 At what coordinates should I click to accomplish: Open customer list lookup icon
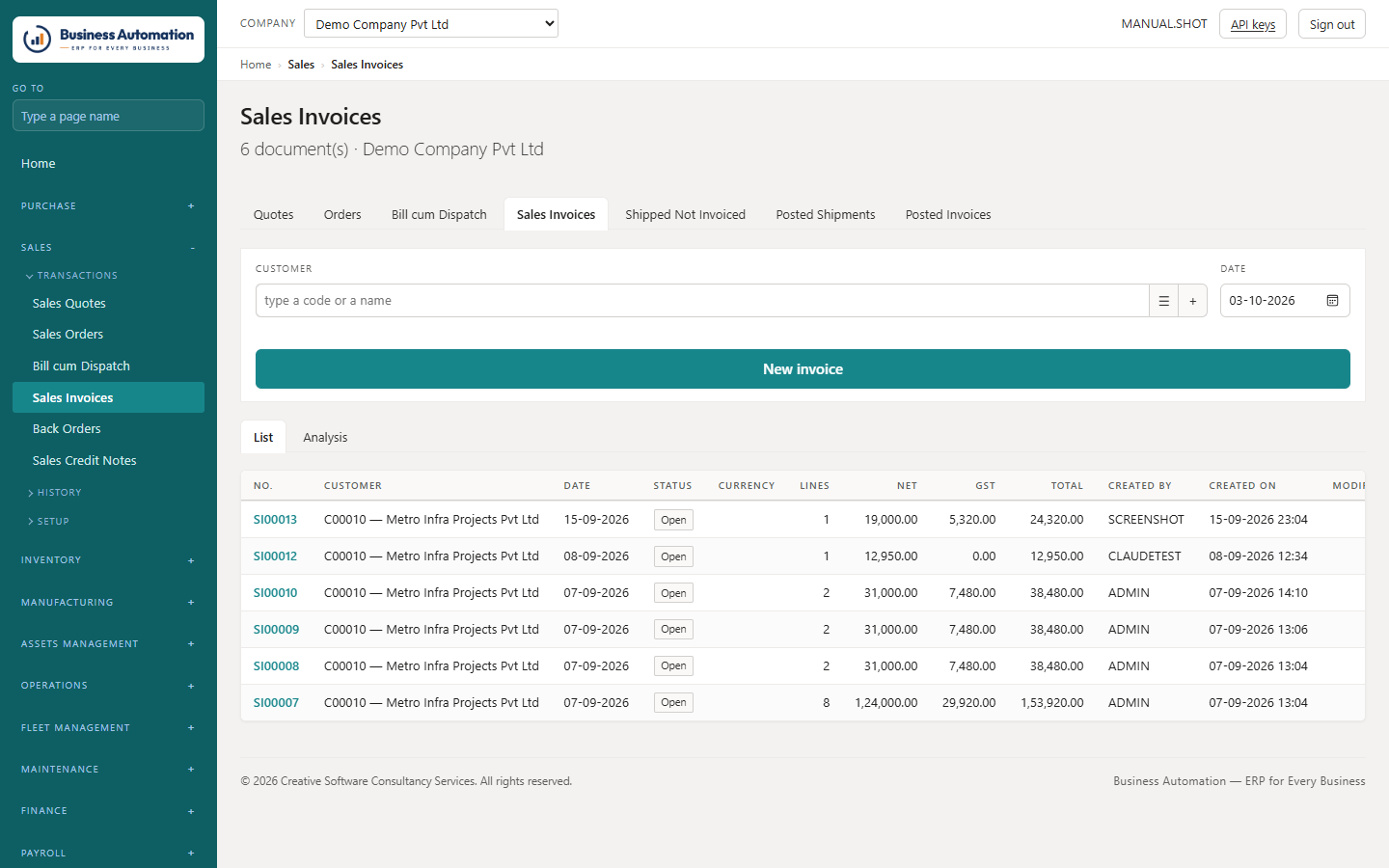pyautogui.click(x=1163, y=301)
